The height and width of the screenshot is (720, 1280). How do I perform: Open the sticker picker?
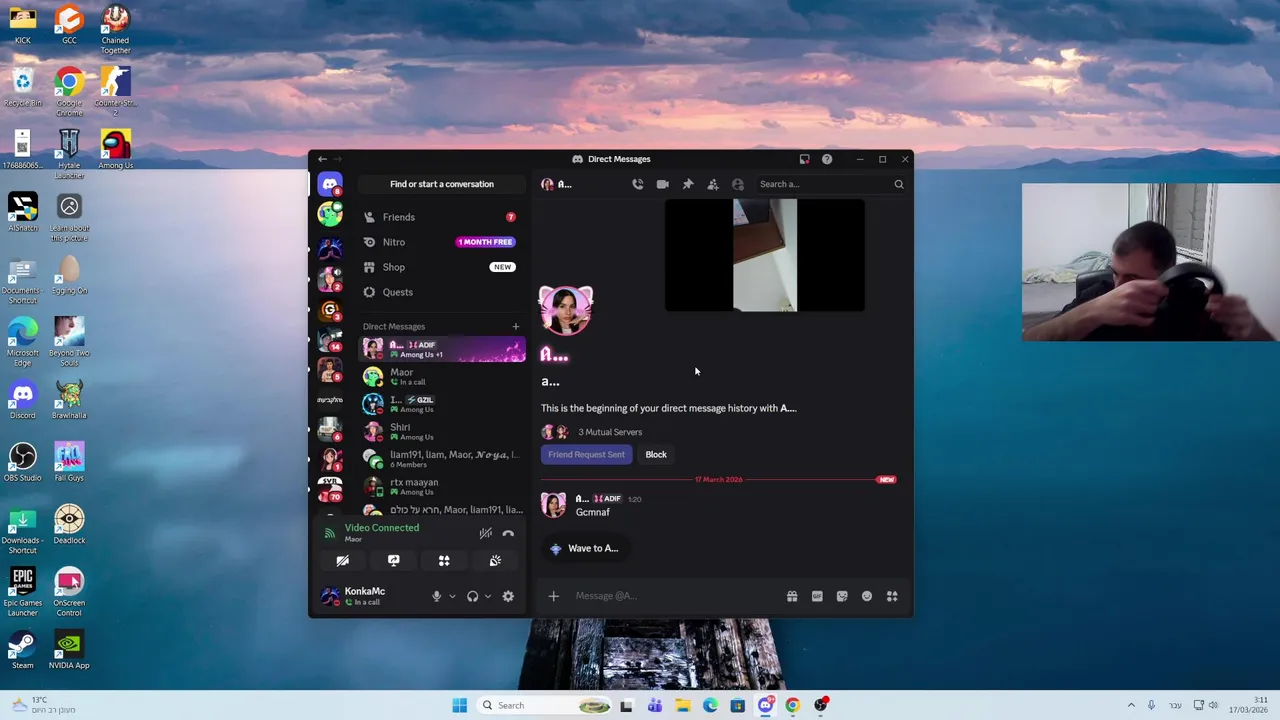coord(842,596)
